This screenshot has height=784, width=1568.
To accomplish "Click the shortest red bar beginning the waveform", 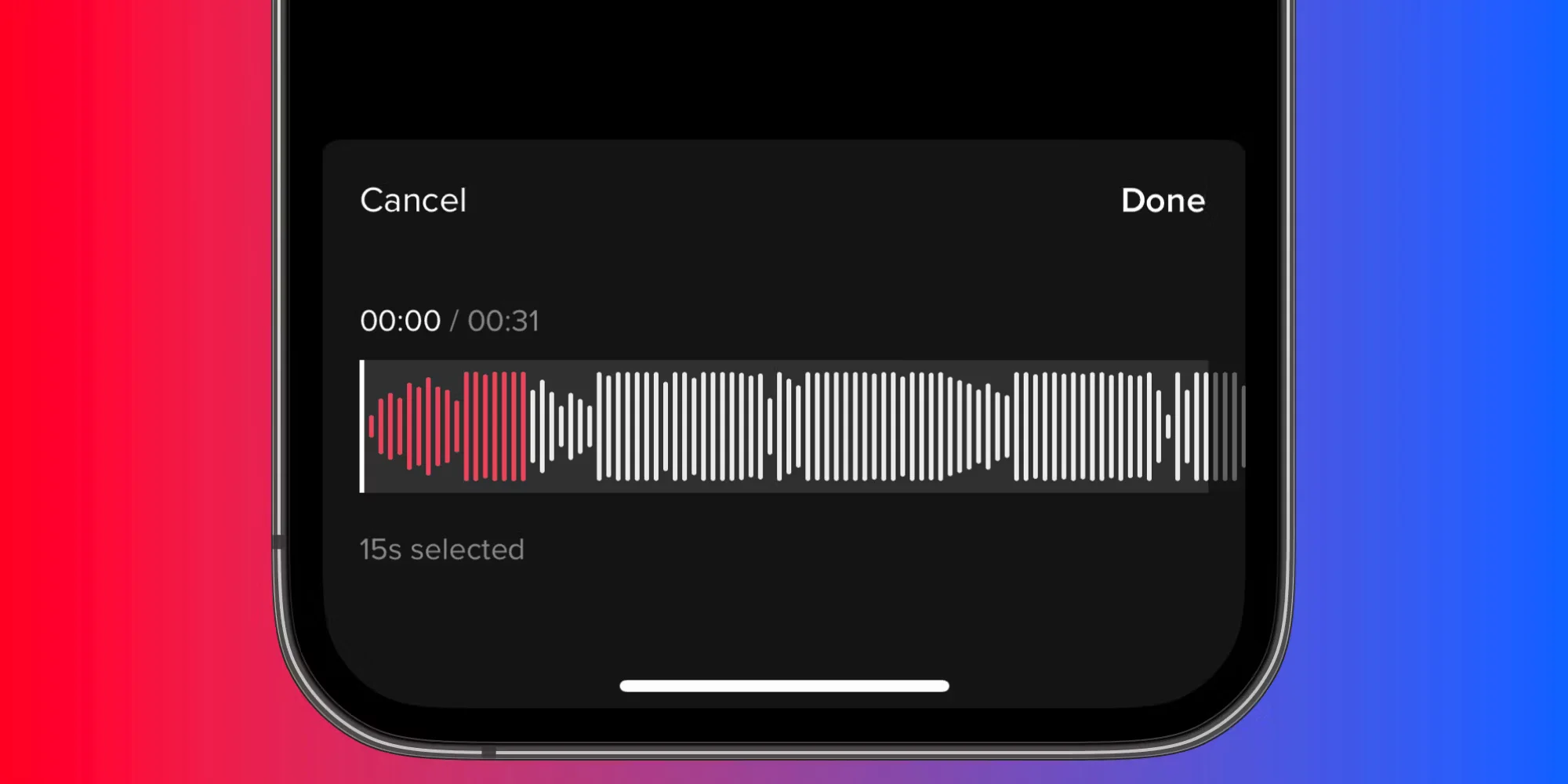I will coord(372,426).
